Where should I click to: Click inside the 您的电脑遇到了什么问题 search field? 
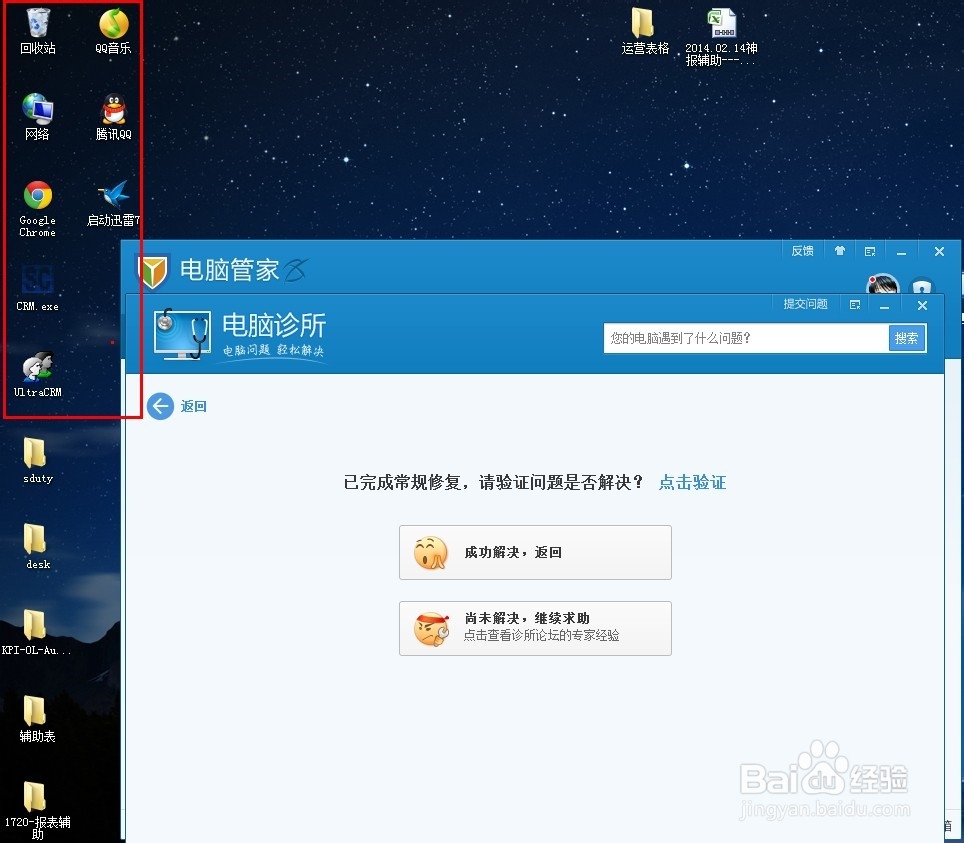click(x=740, y=338)
